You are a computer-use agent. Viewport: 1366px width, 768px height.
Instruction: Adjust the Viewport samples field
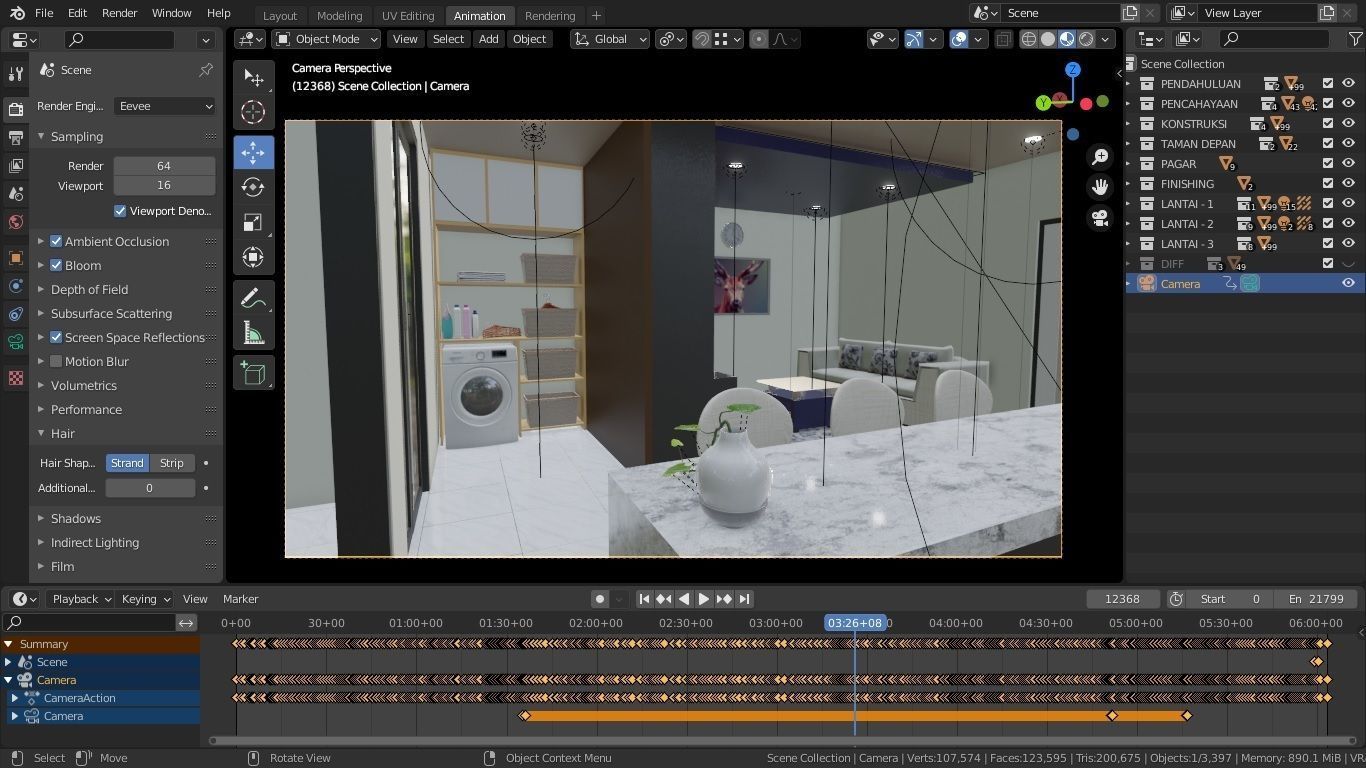point(164,185)
